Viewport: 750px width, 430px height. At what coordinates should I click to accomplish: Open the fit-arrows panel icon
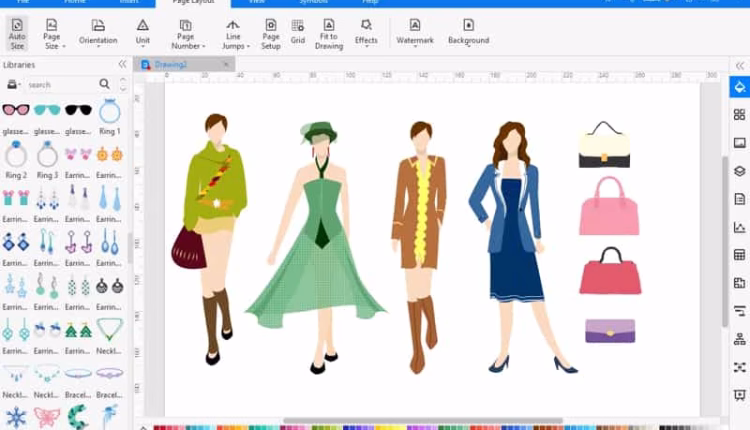point(739,367)
